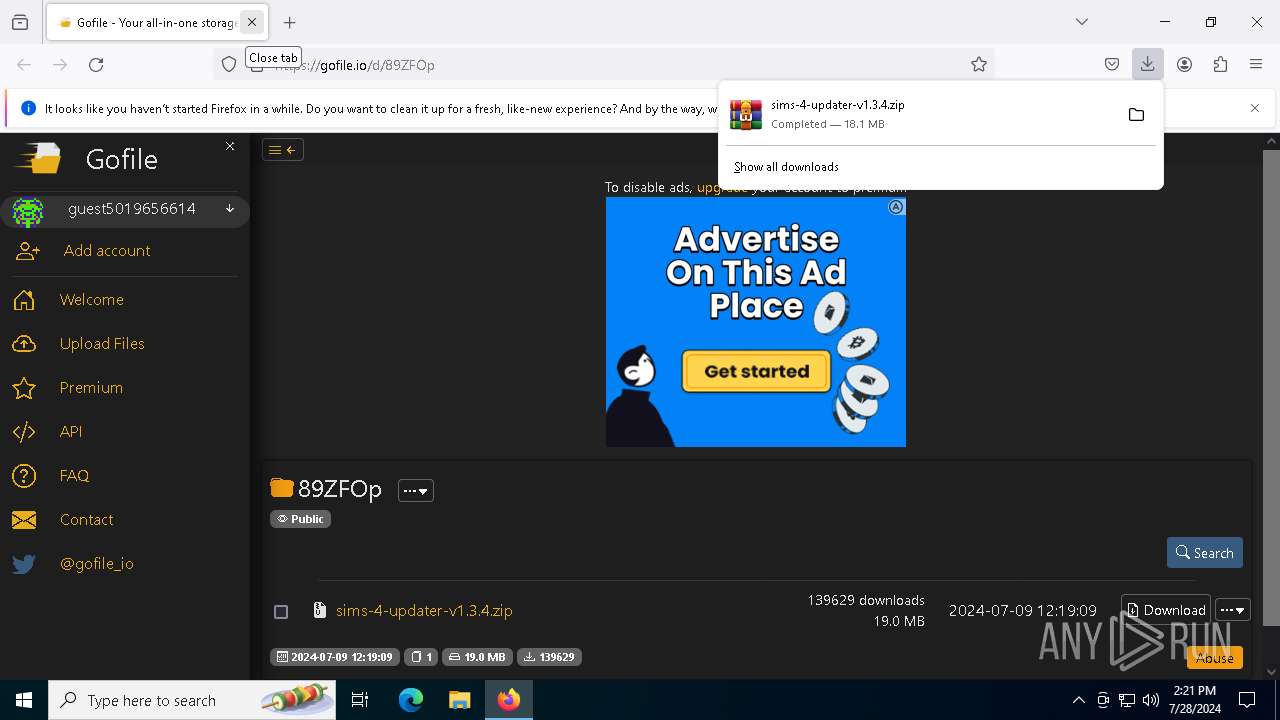Close the Gofile sidebar with X
The image size is (1280, 720).
tap(230, 146)
